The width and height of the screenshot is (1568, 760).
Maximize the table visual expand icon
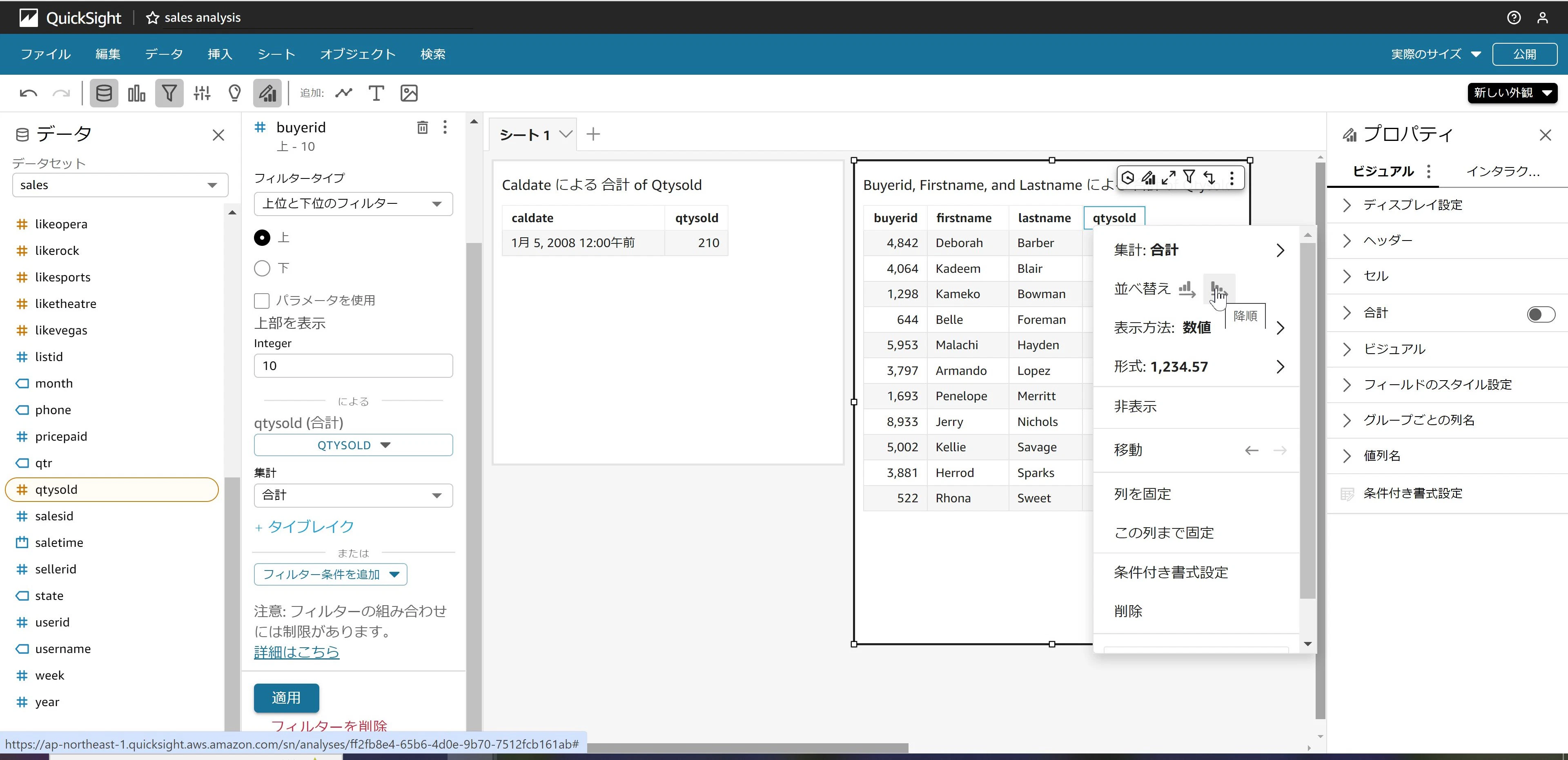[1168, 178]
